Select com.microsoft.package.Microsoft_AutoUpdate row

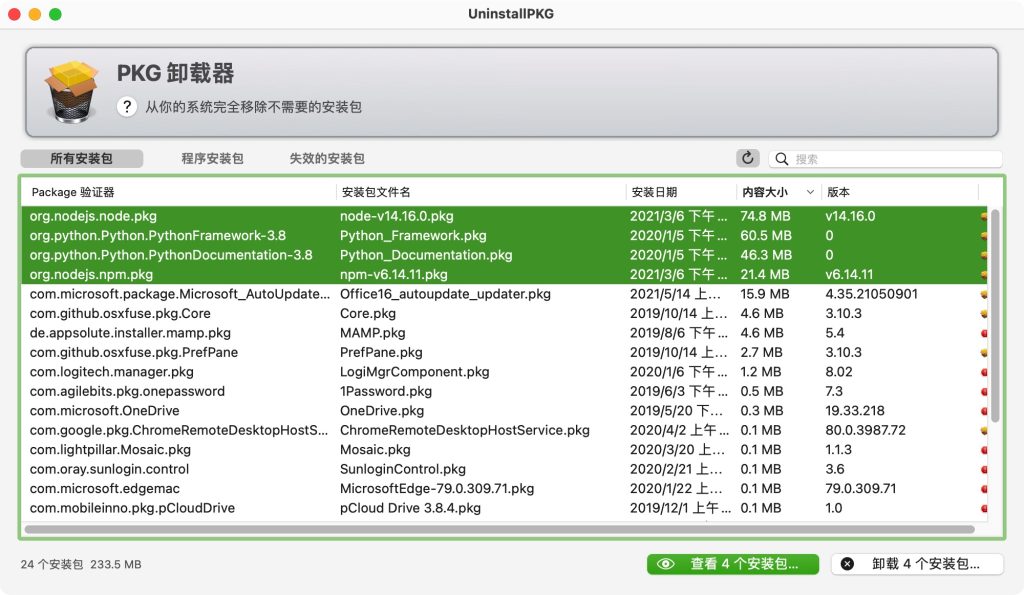coord(504,295)
